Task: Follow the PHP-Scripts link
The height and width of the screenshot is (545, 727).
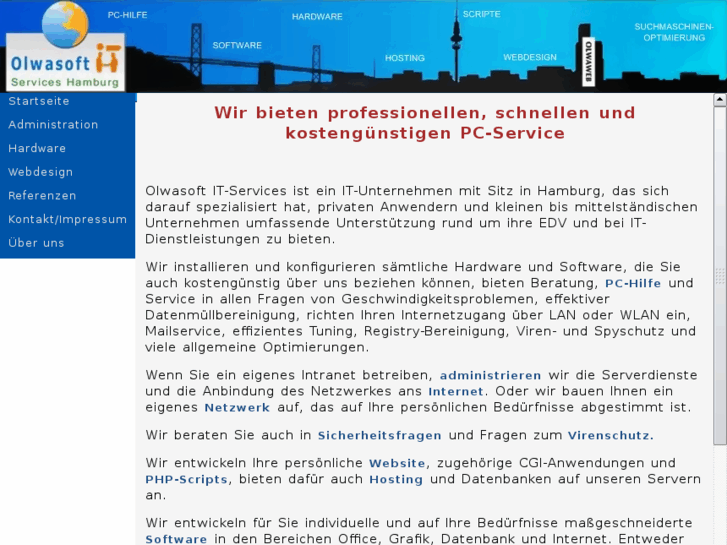Action: [x=186, y=480]
